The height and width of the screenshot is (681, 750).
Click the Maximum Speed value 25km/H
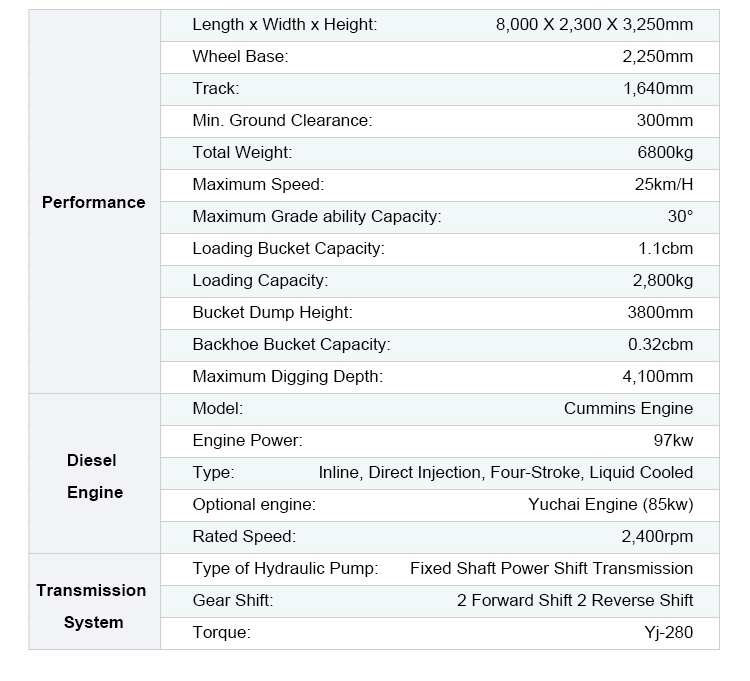[662, 185]
